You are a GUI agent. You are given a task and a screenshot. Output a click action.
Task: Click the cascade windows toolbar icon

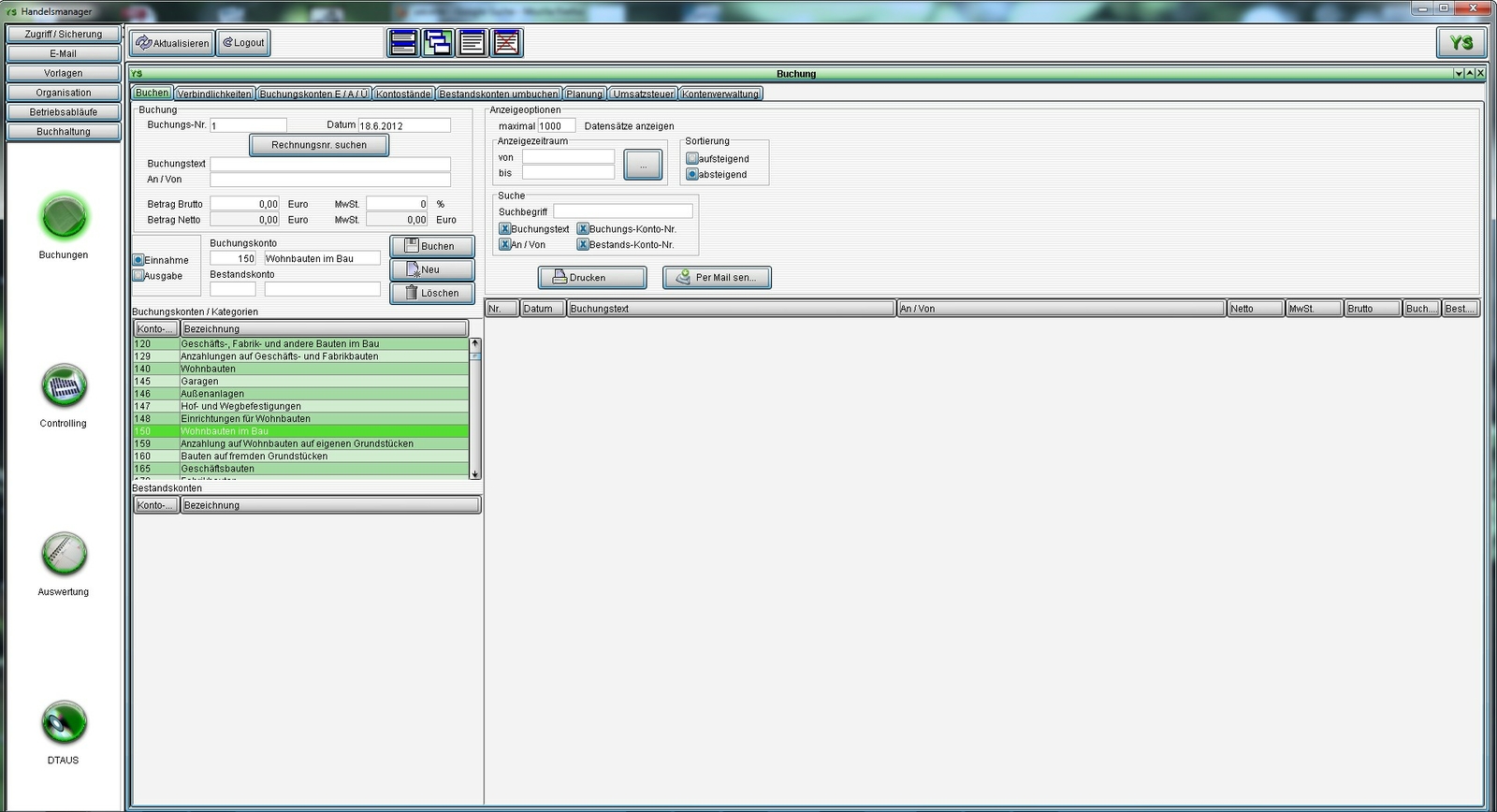(x=438, y=43)
